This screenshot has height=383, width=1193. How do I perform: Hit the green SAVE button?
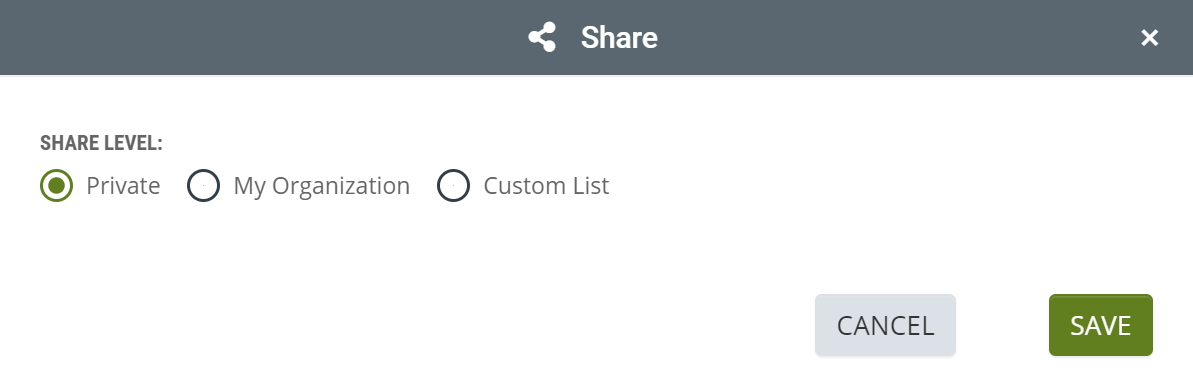(1100, 325)
